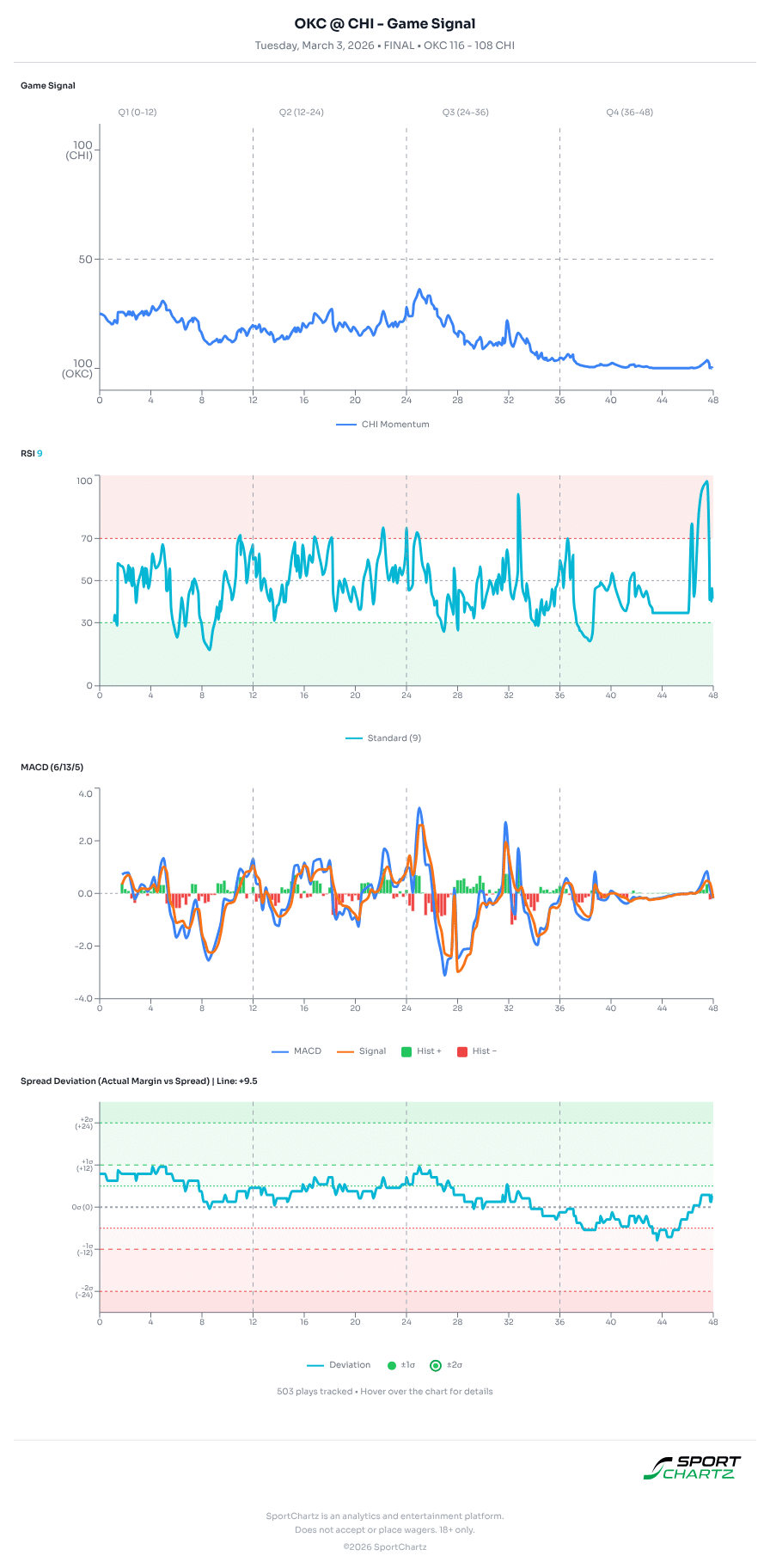The image size is (770, 1568).
Task: Click the -1σ (-12) deviation axis label
Action: [x=84, y=1249]
